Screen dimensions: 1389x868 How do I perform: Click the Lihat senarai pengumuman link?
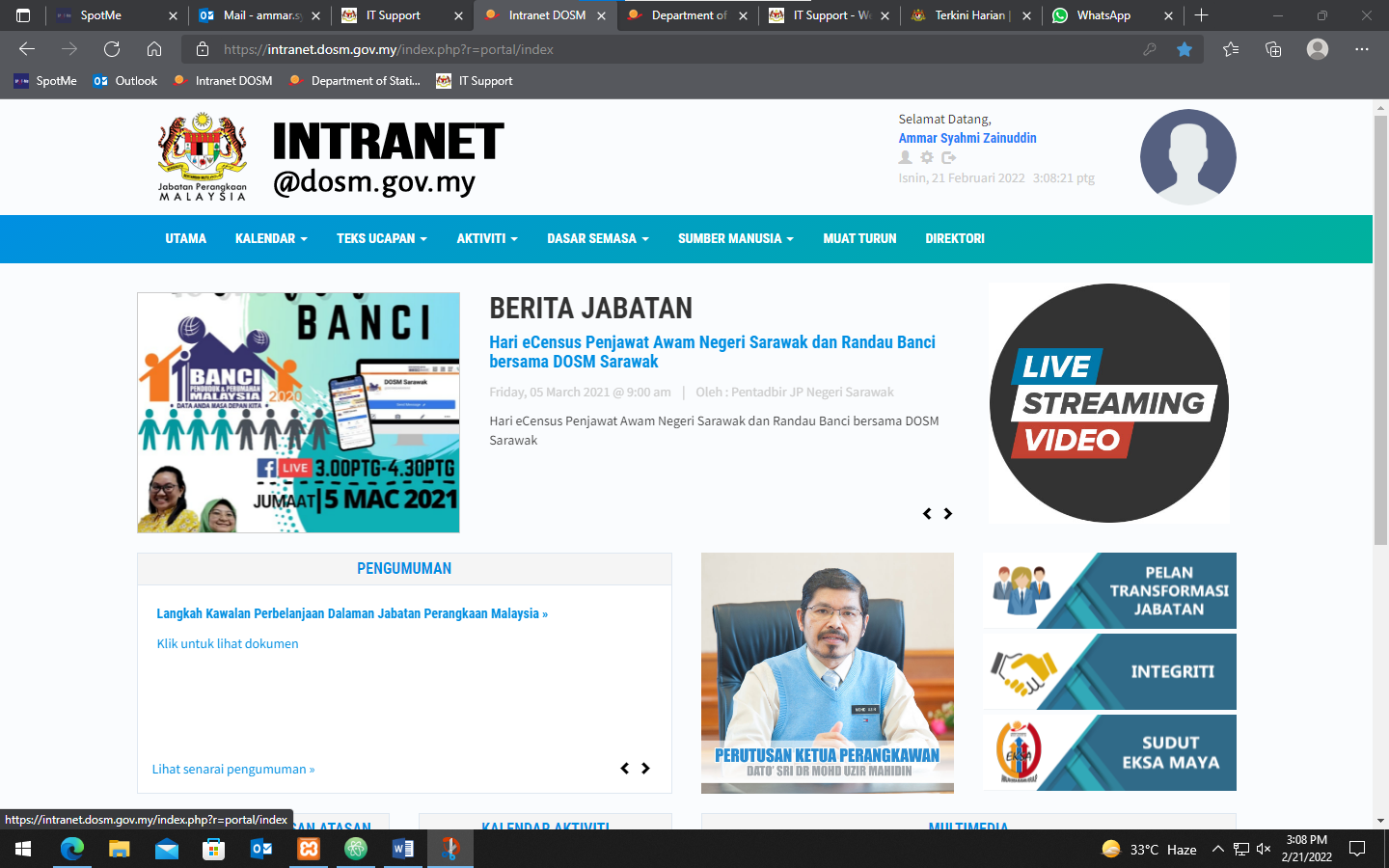pyautogui.click(x=232, y=770)
